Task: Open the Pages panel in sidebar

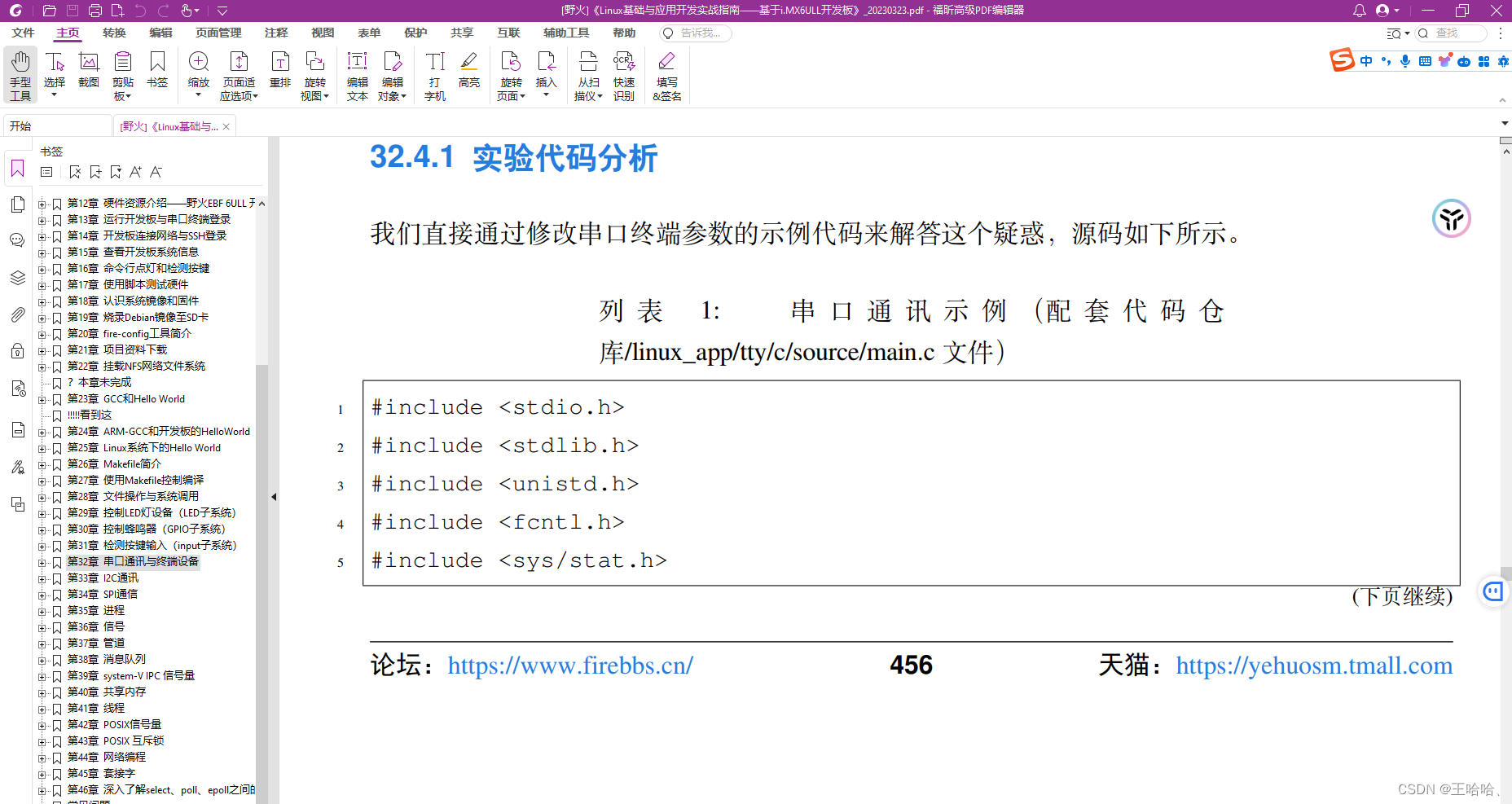Action: (17, 204)
